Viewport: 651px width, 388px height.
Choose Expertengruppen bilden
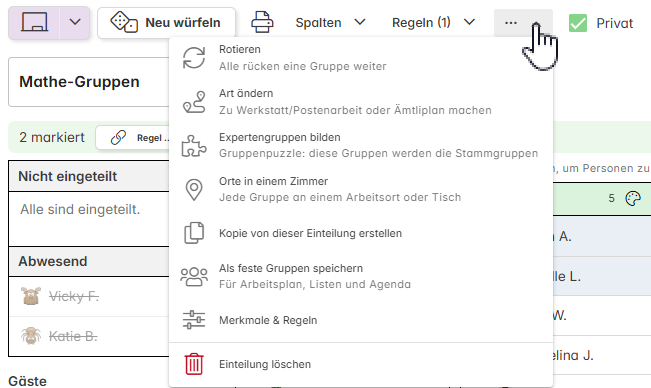pyautogui.click(x=361, y=145)
